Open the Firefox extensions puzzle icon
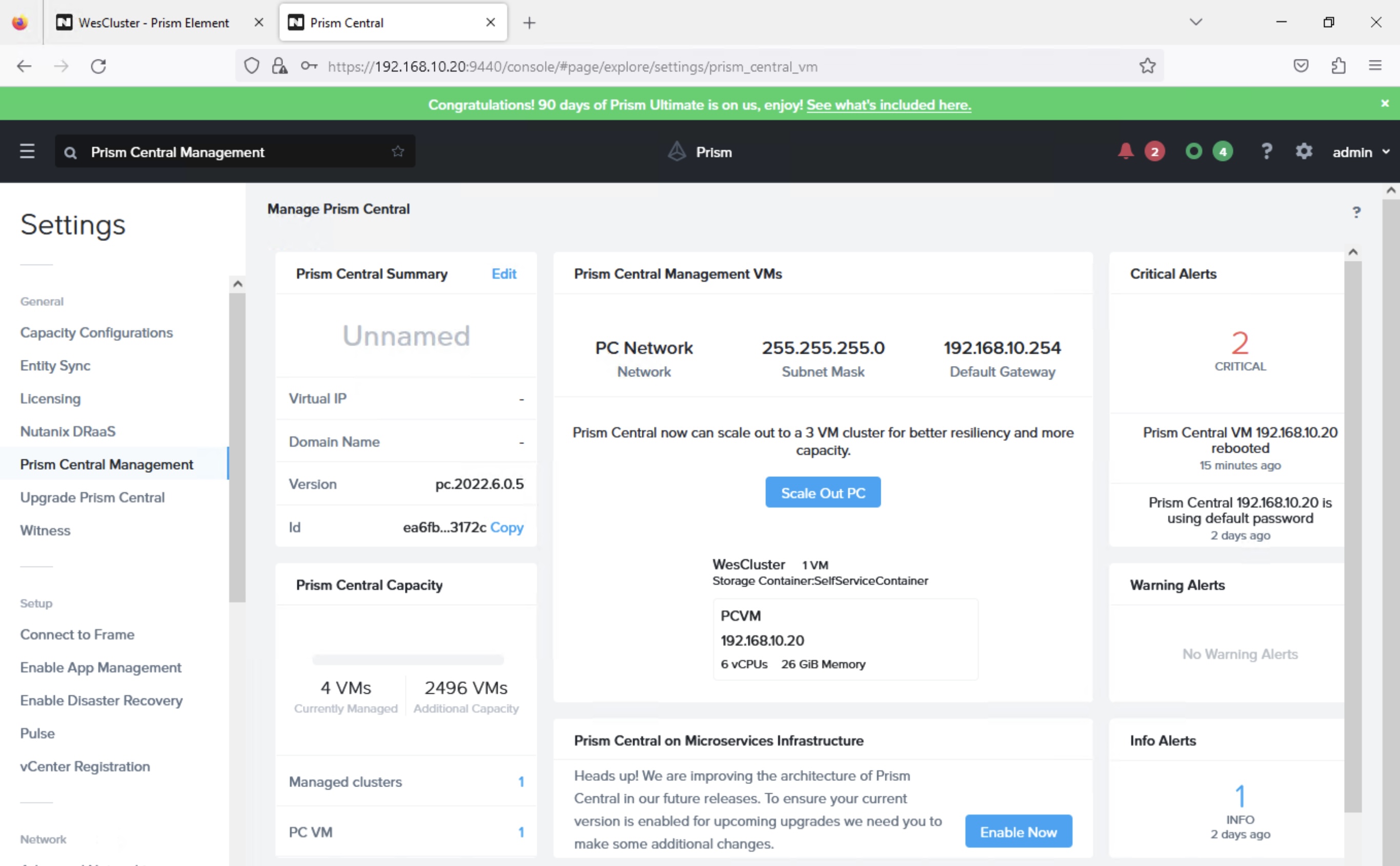This screenshot has height=866, width=1400. (1338, 67)
